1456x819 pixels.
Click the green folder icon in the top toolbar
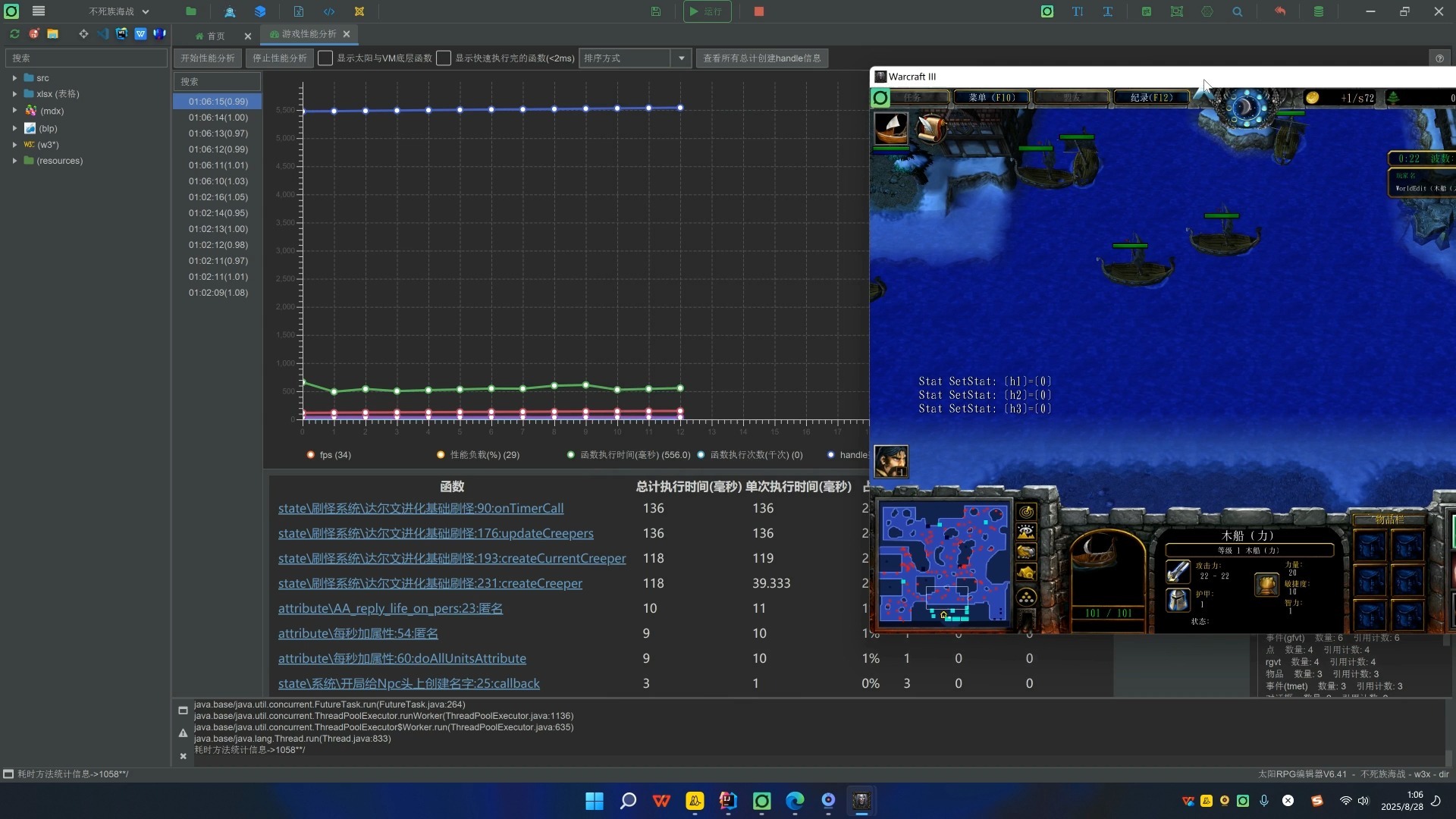coord(191,11)
